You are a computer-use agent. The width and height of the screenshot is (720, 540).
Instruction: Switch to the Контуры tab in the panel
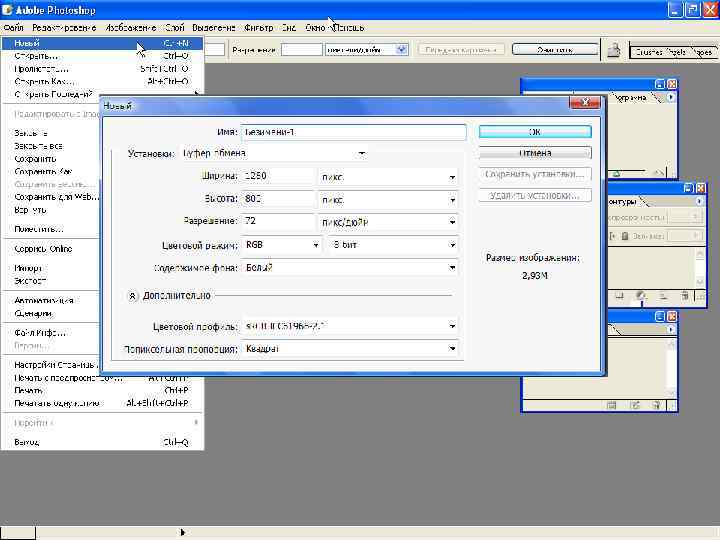coord(624,202)
